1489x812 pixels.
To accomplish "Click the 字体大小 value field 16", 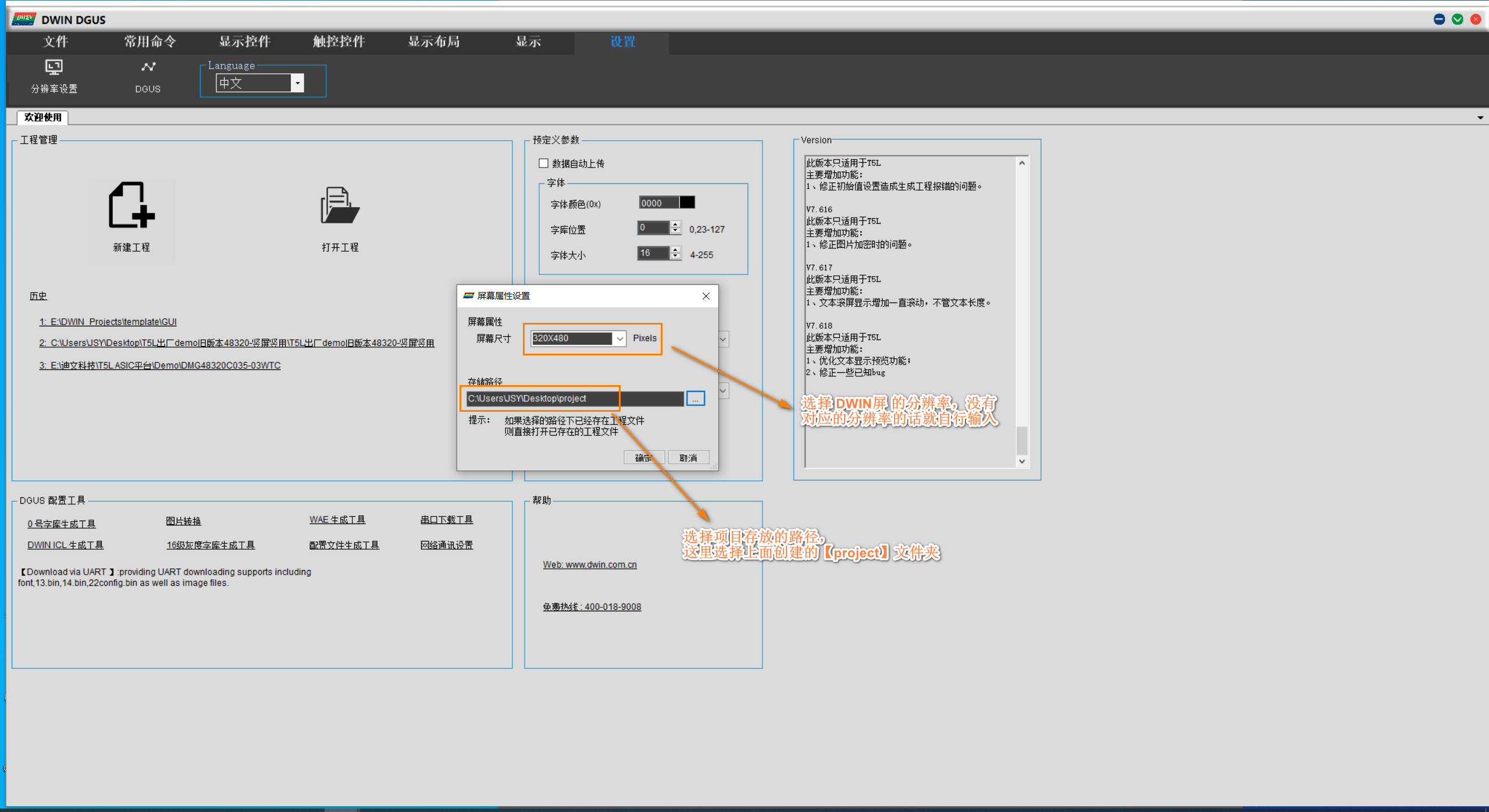I will pos(654,253).
